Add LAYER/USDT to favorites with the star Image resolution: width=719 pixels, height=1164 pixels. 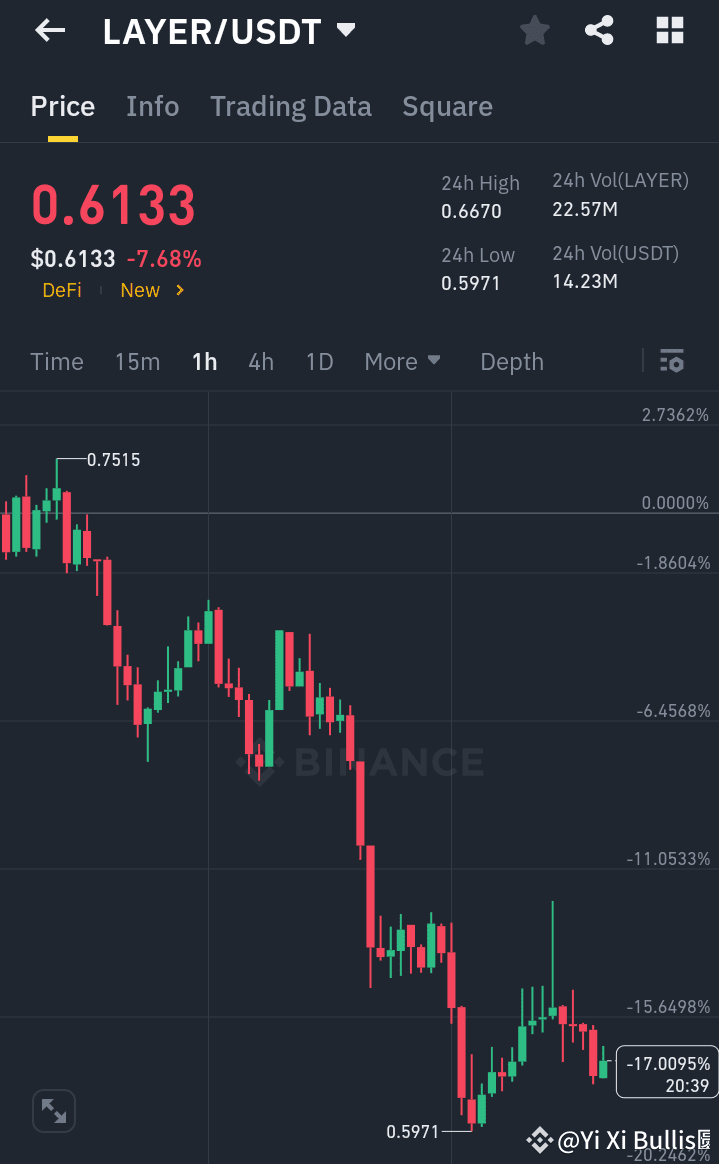click(x=534, y=30)
